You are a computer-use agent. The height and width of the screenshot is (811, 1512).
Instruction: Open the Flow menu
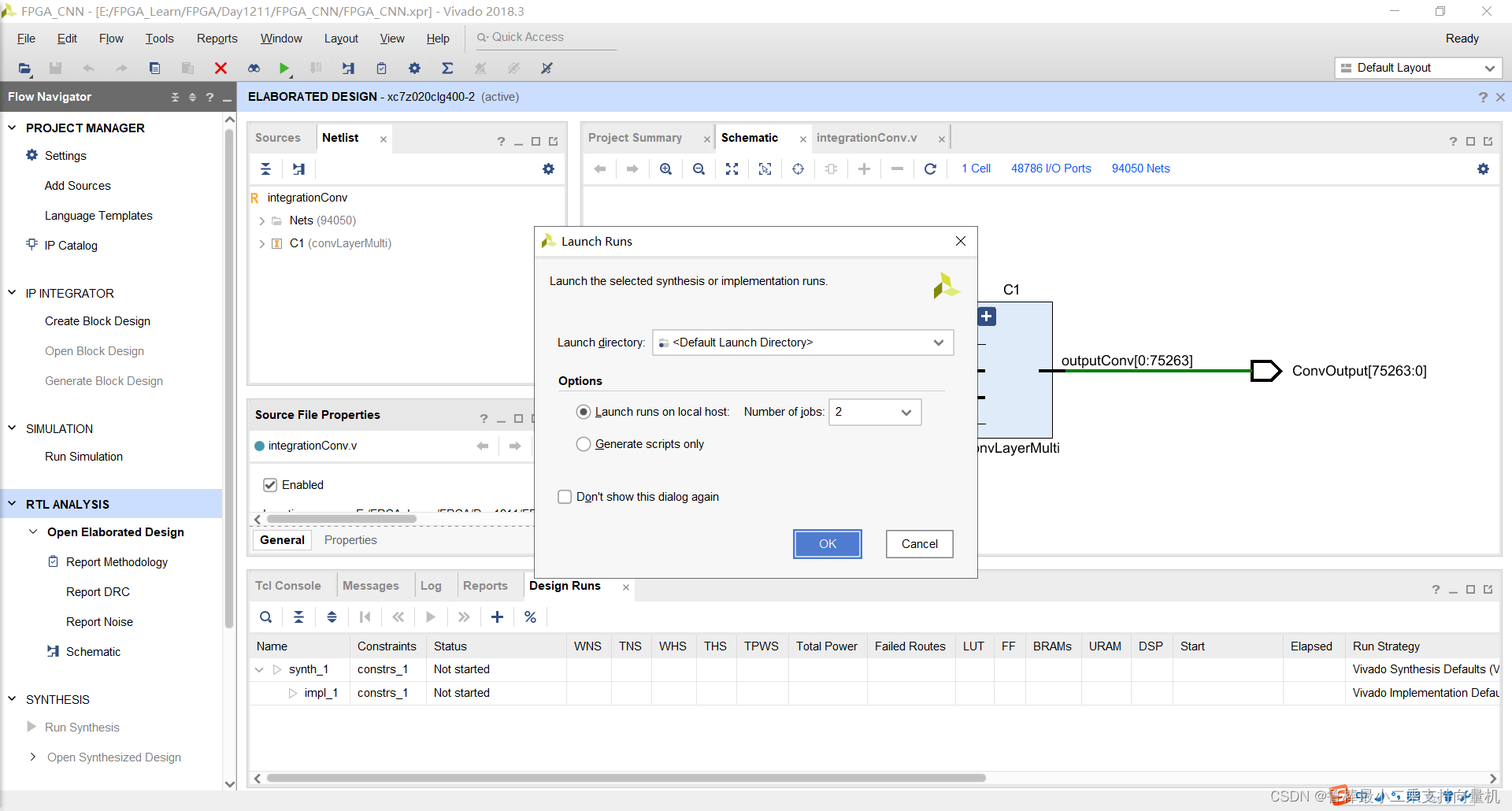coord(111,39)
